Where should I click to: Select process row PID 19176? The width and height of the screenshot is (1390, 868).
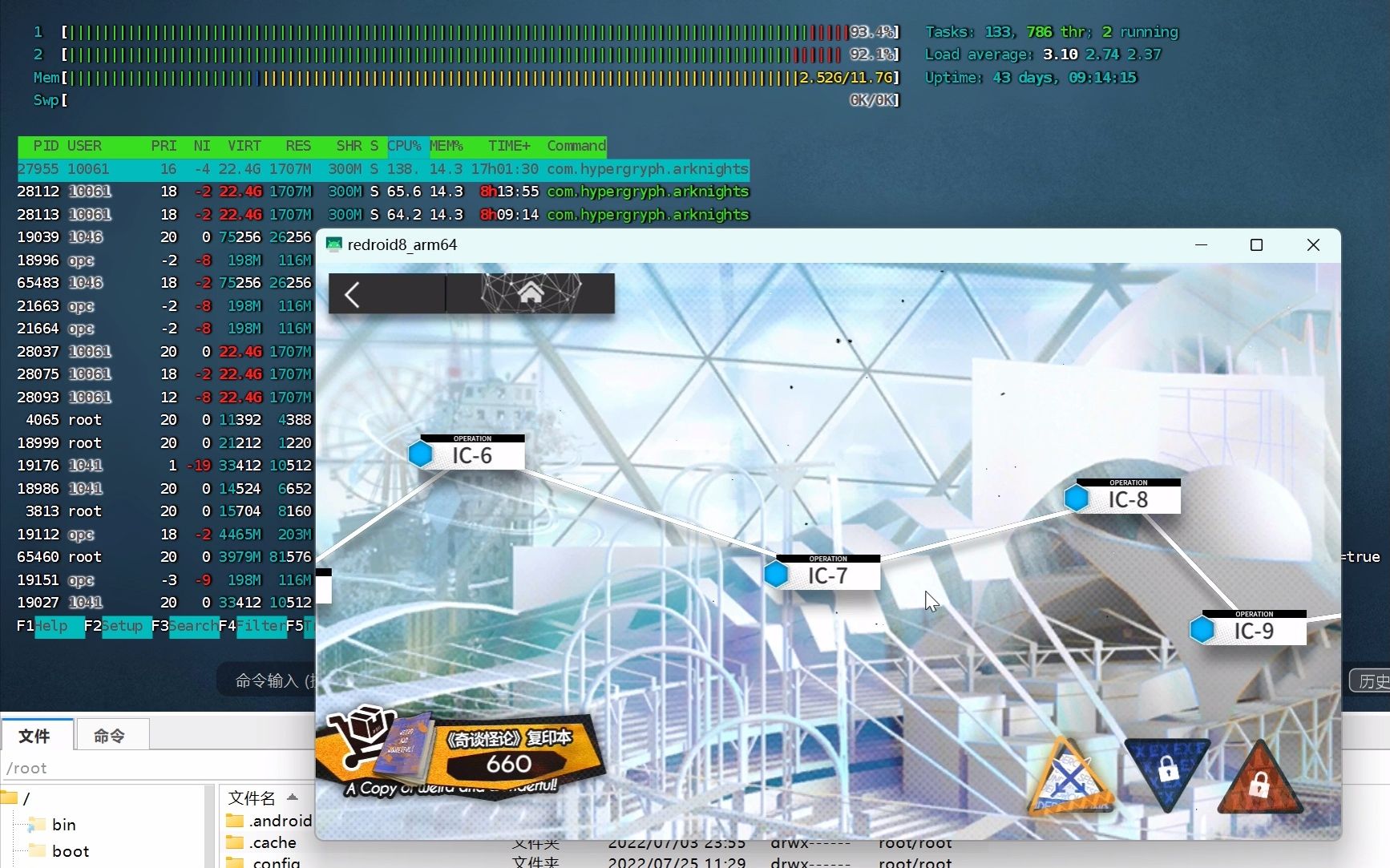click(x=166, y=466)
